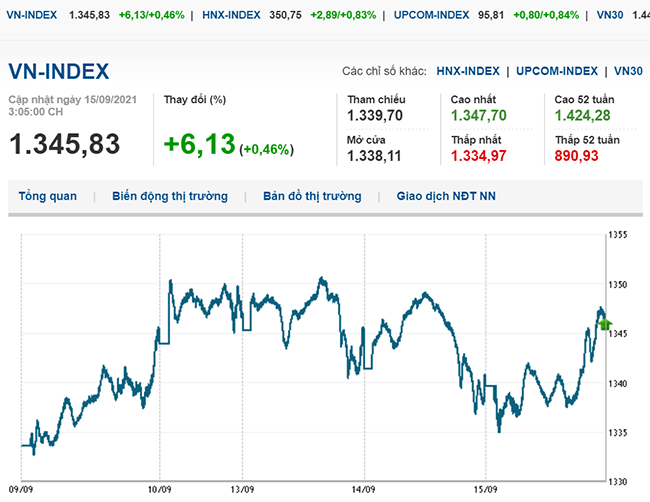Click Thấp nhất value 1.334,97

tap(478, 156)
